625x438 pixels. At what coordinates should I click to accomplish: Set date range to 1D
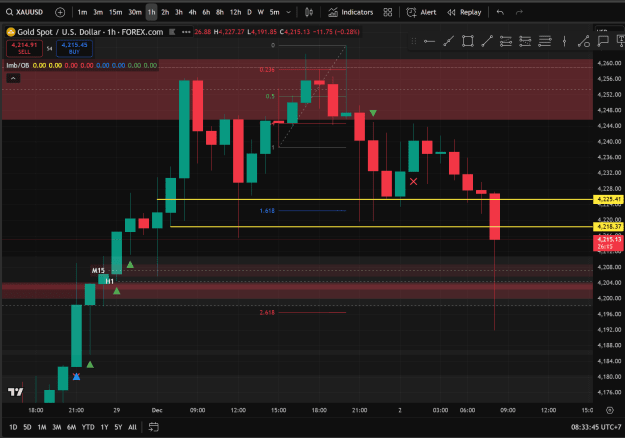pos(13,427)
